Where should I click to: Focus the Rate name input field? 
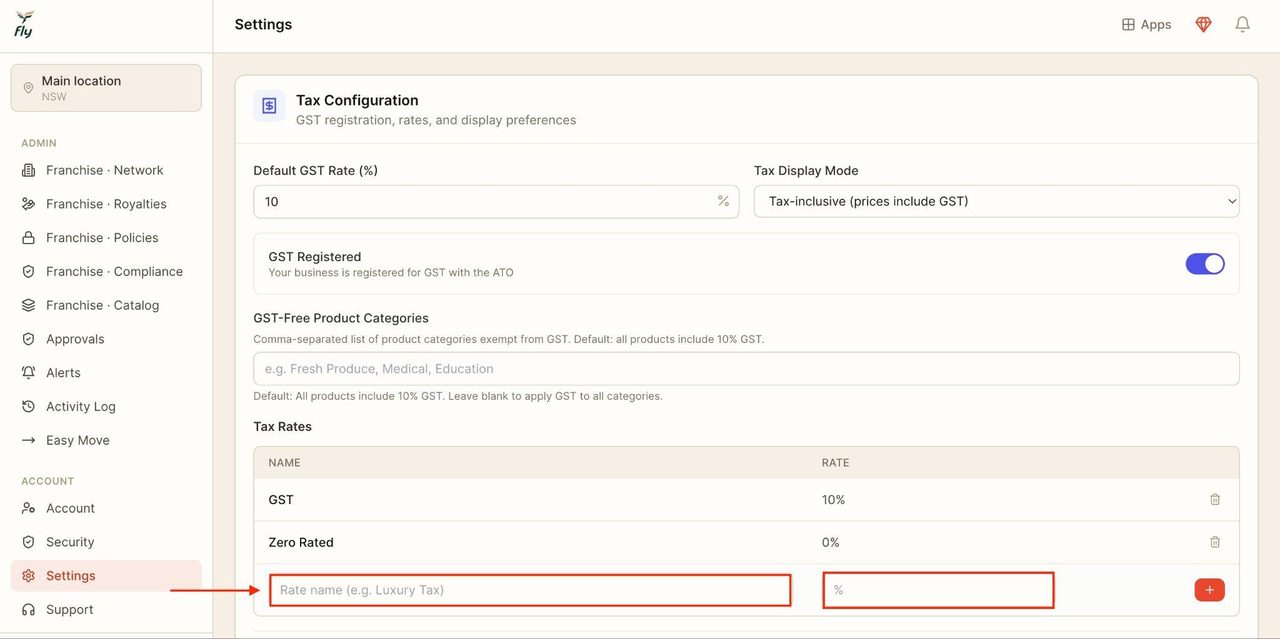(530, 590)
